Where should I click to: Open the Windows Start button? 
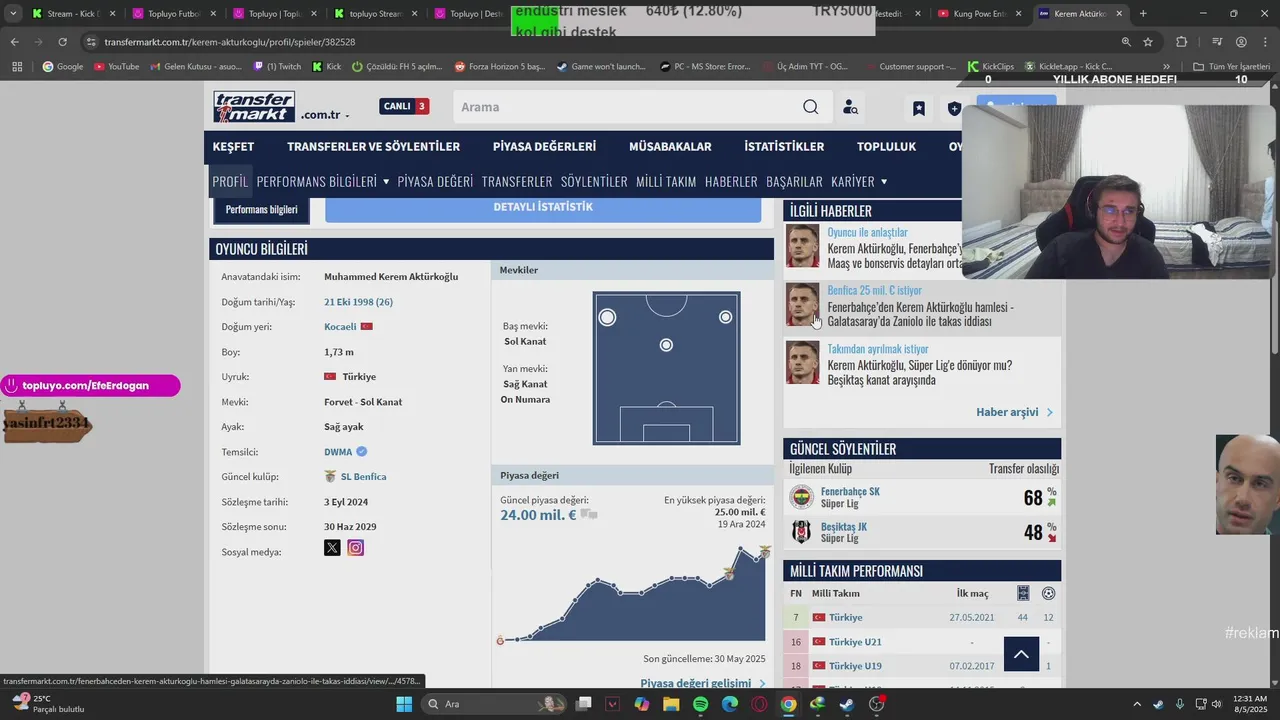pyautogui.click(x=404, y=704)
